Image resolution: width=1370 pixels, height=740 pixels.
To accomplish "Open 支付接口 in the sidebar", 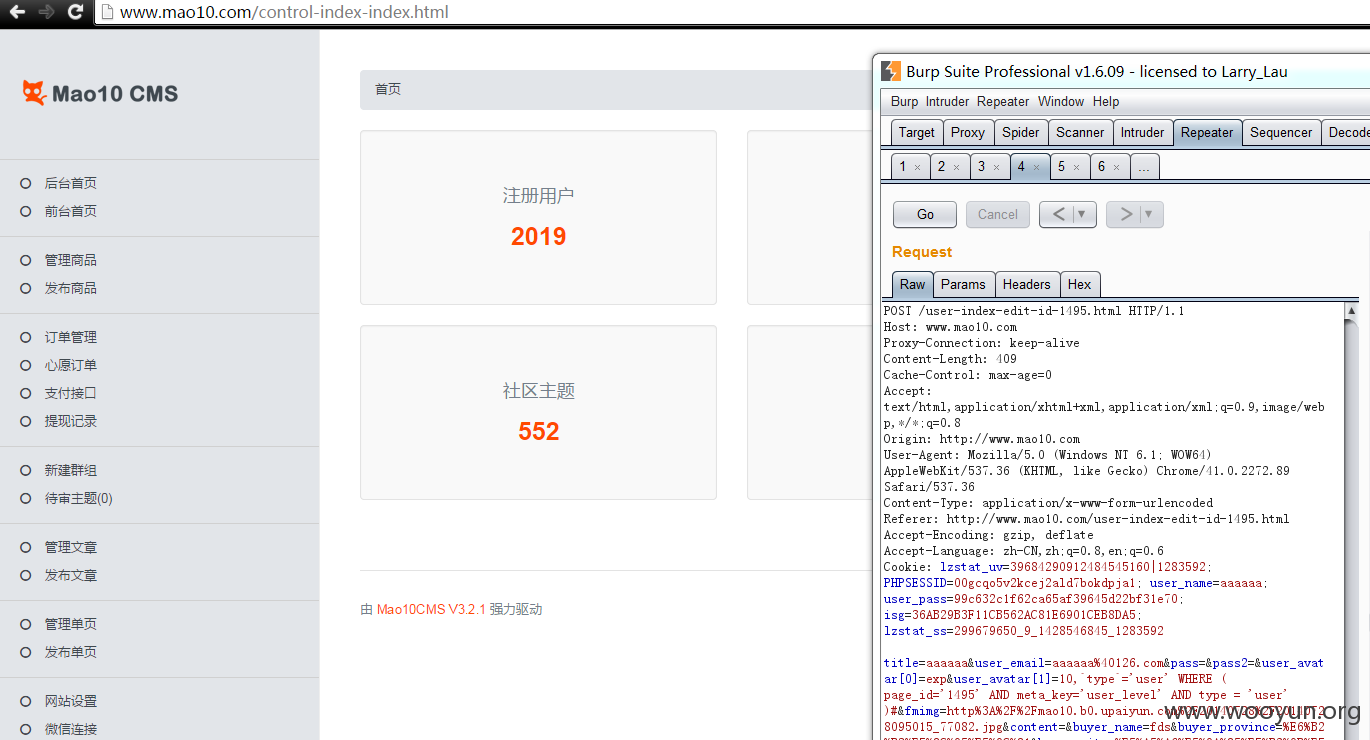I will point(70,393).
